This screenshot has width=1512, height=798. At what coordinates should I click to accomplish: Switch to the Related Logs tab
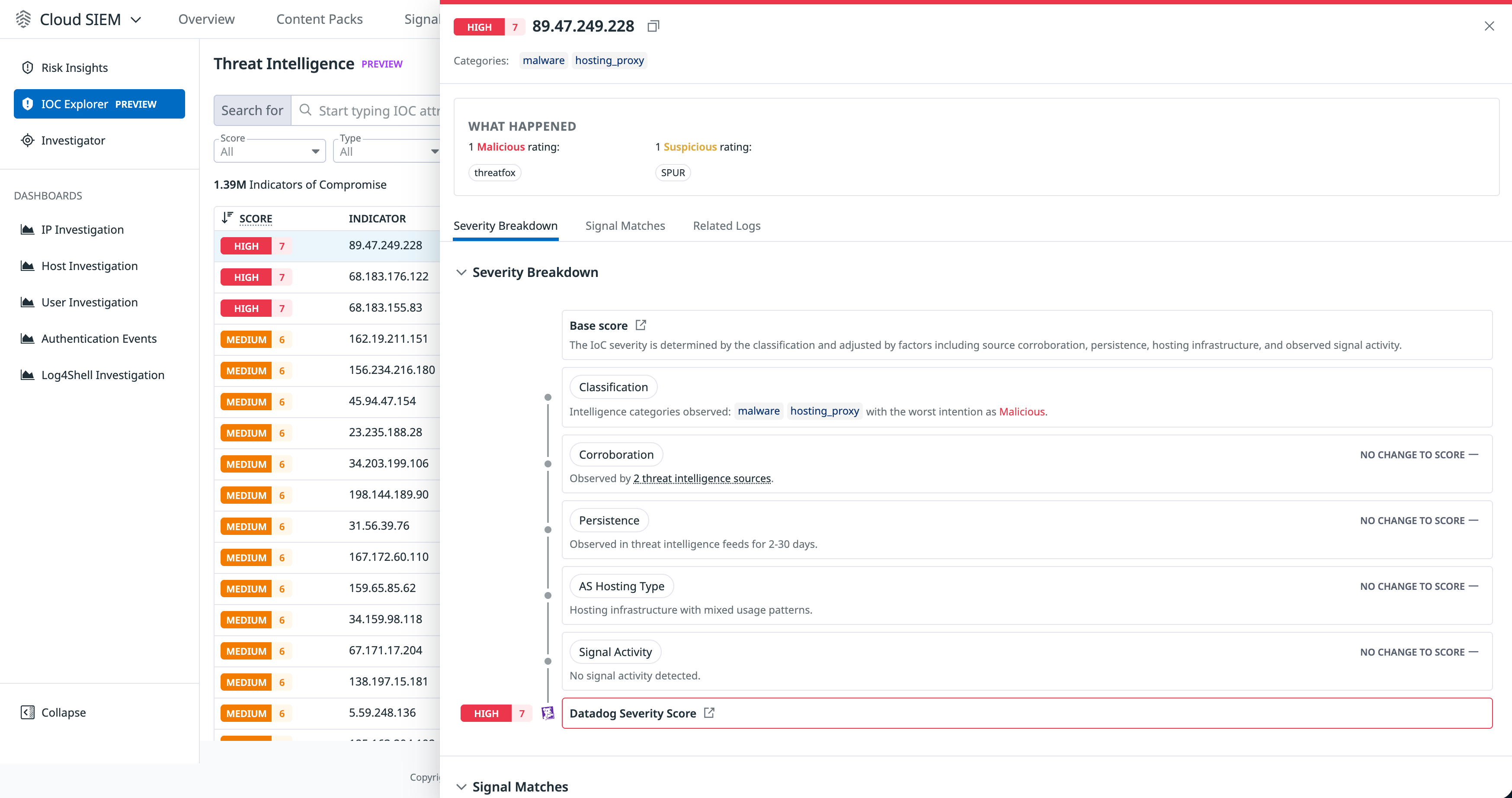pos(726,225)
